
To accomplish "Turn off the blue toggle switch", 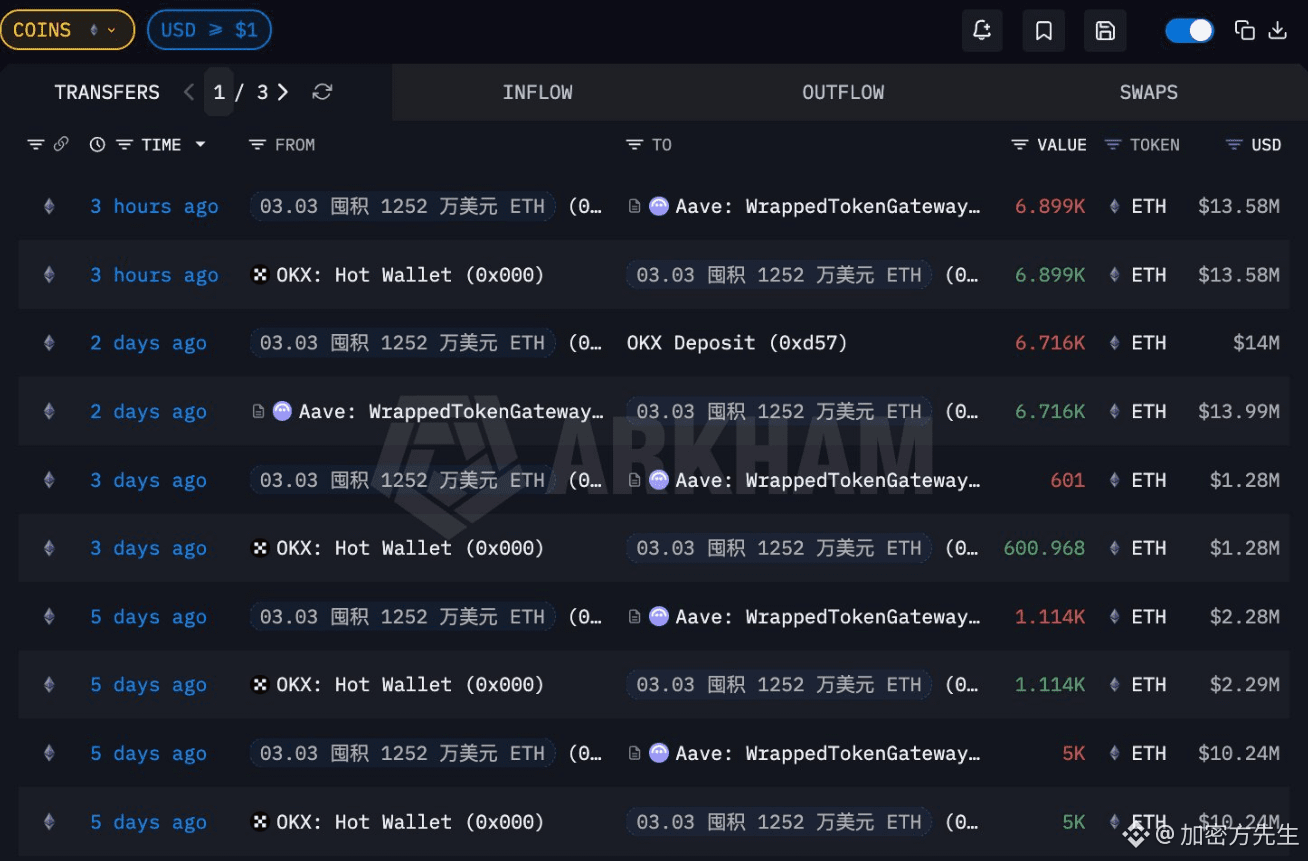I will pyautogui.click(x=1190, y=30).
